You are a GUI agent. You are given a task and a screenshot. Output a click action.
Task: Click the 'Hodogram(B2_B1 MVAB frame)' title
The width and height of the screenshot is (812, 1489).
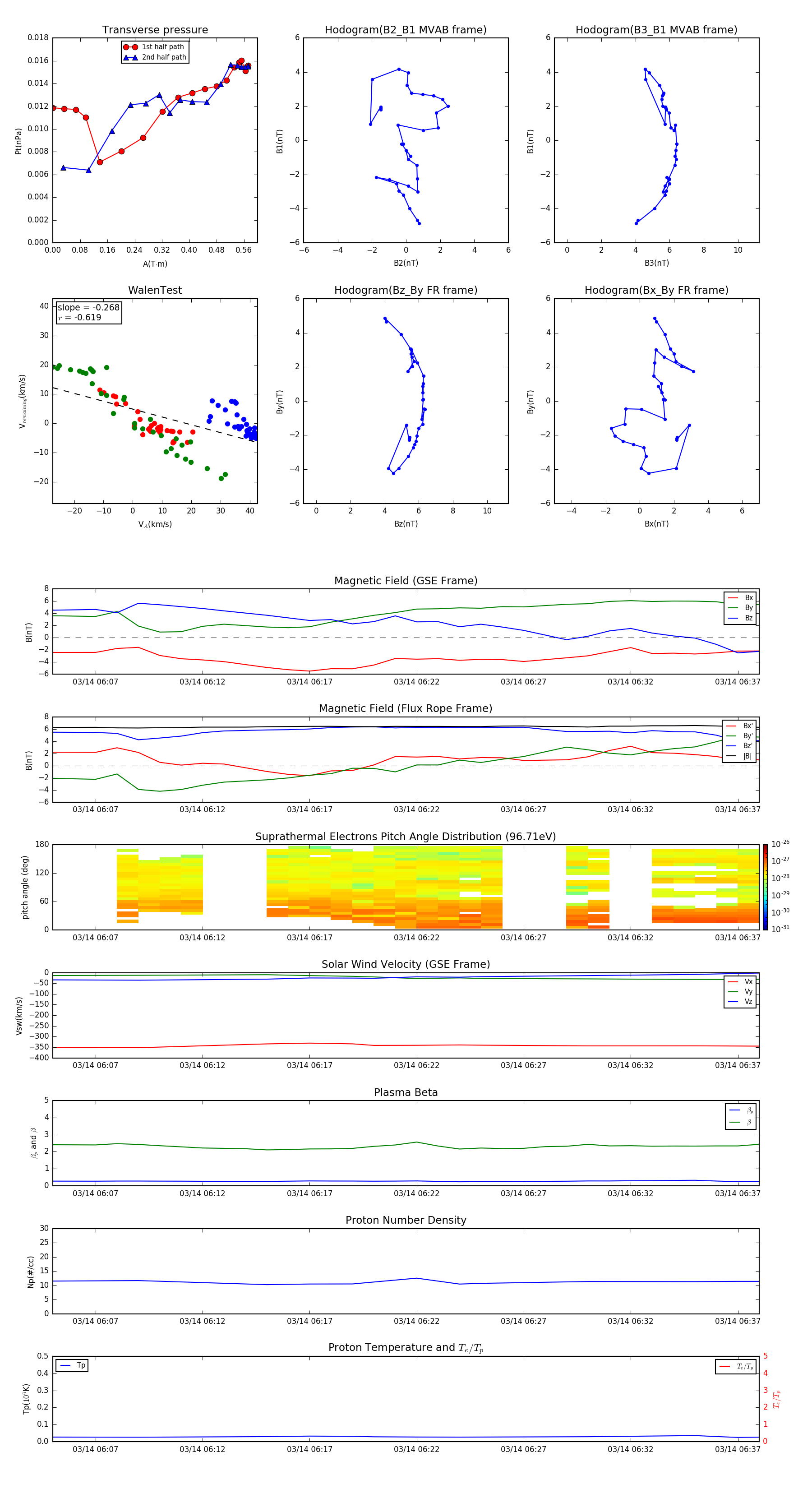[406, 29]
